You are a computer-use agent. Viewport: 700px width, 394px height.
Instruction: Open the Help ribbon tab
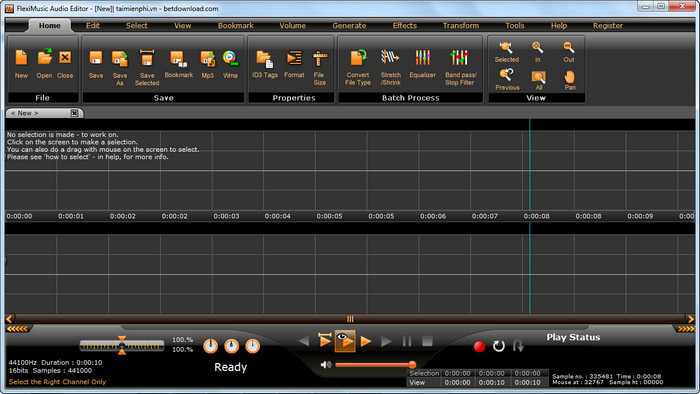[x=558, y=25]
